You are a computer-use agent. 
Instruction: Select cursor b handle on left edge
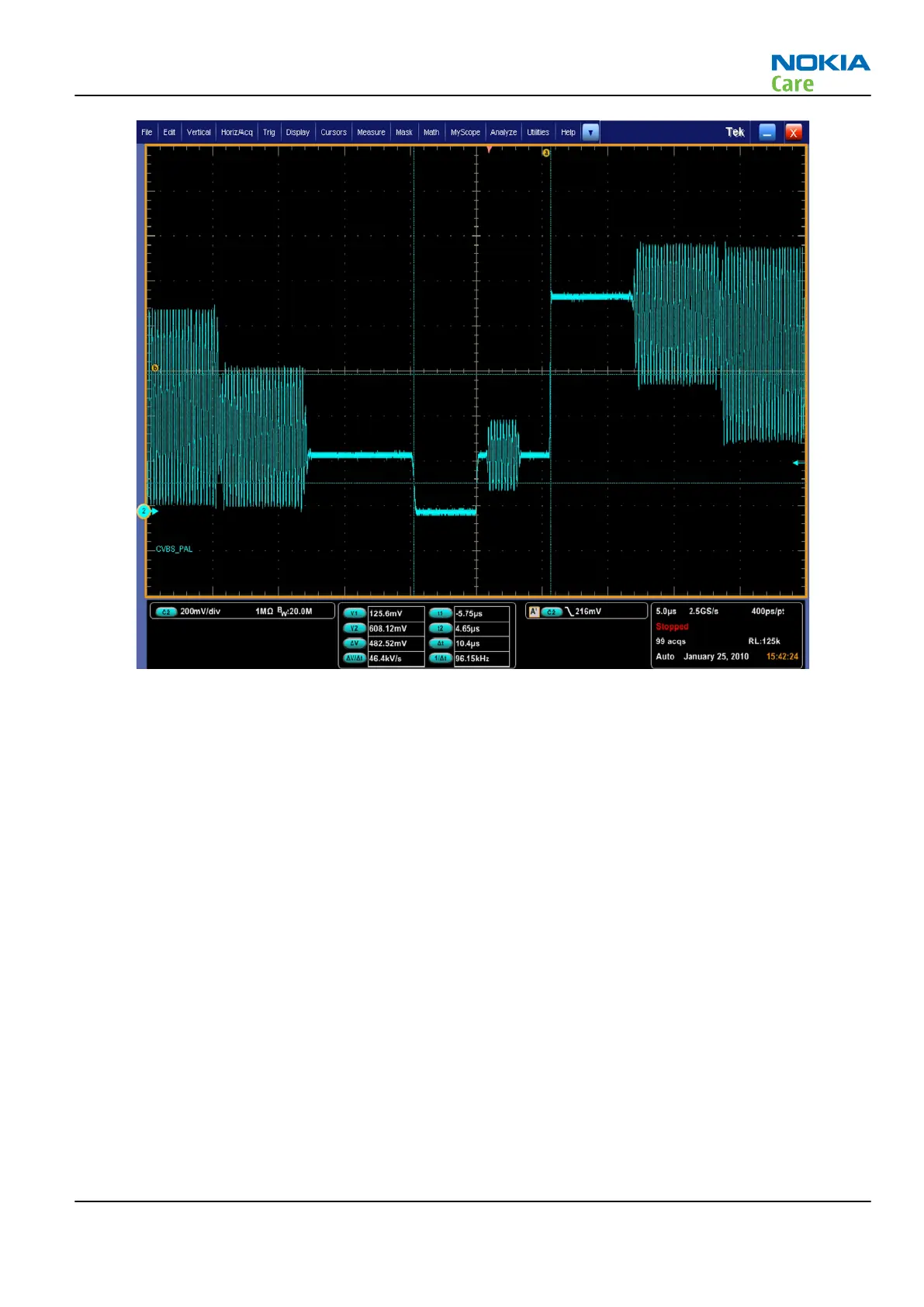[155, 368]
